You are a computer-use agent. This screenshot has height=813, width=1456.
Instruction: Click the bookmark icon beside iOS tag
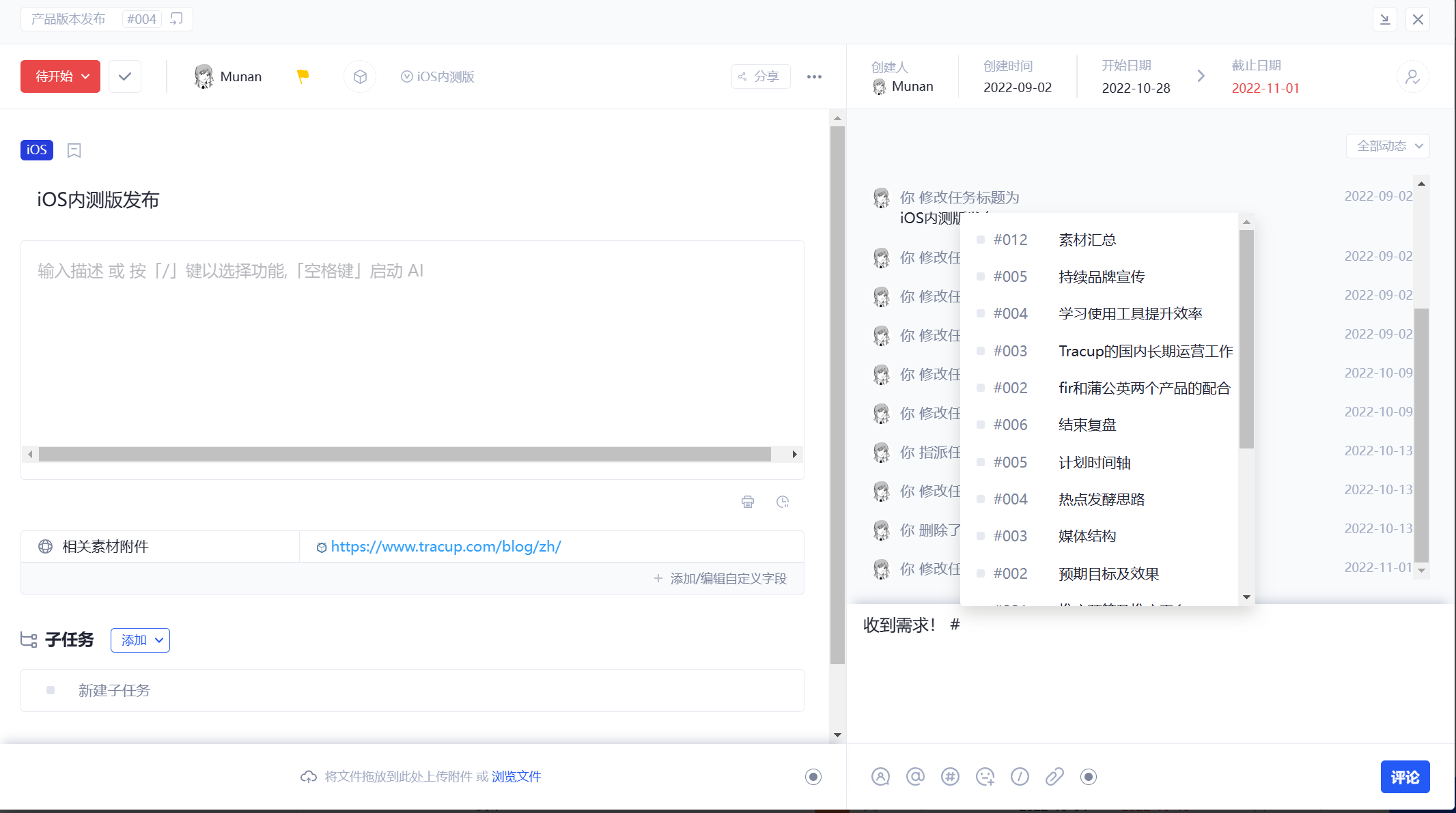coord(74,150)
